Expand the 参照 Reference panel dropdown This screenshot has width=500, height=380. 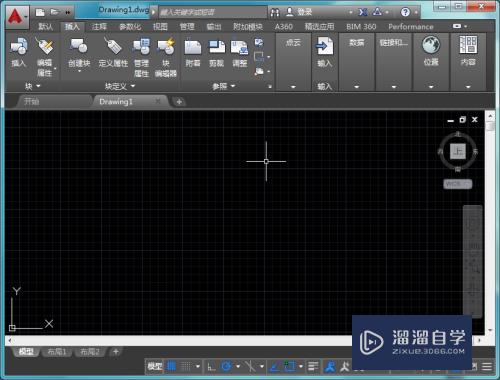pos(224,87)
